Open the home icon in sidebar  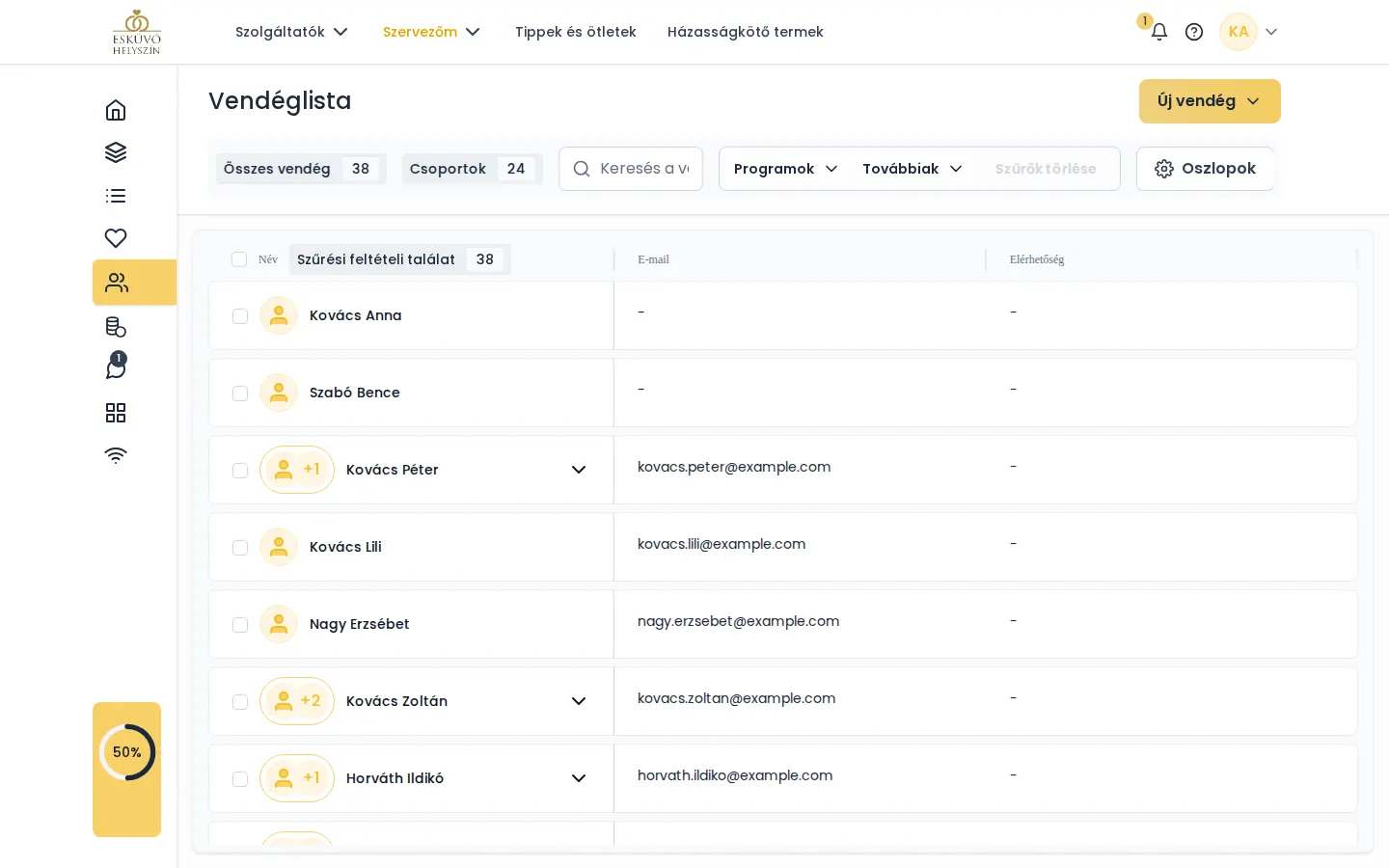116,110
